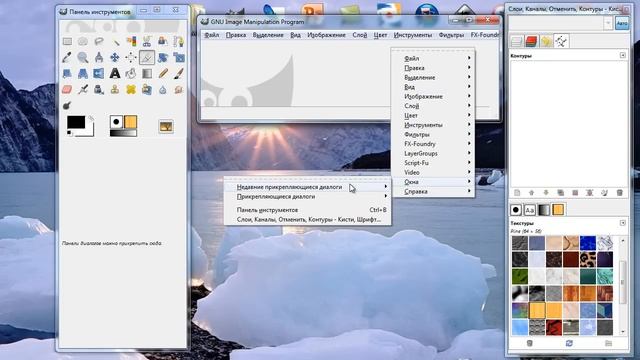
Task: Open the Текстуры panel configuration menu button
Action: [623, 223]
